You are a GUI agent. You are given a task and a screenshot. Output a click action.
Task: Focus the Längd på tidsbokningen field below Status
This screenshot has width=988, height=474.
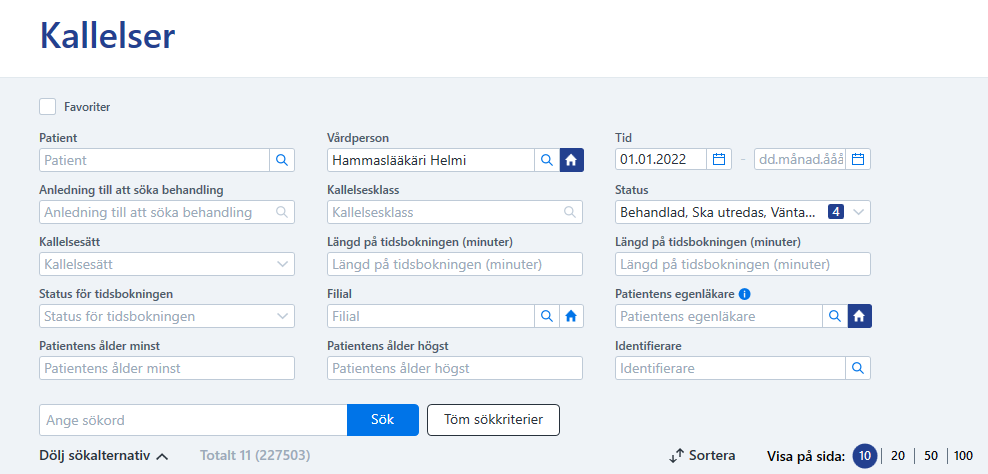pyautogui.click(x=743, y=264)
